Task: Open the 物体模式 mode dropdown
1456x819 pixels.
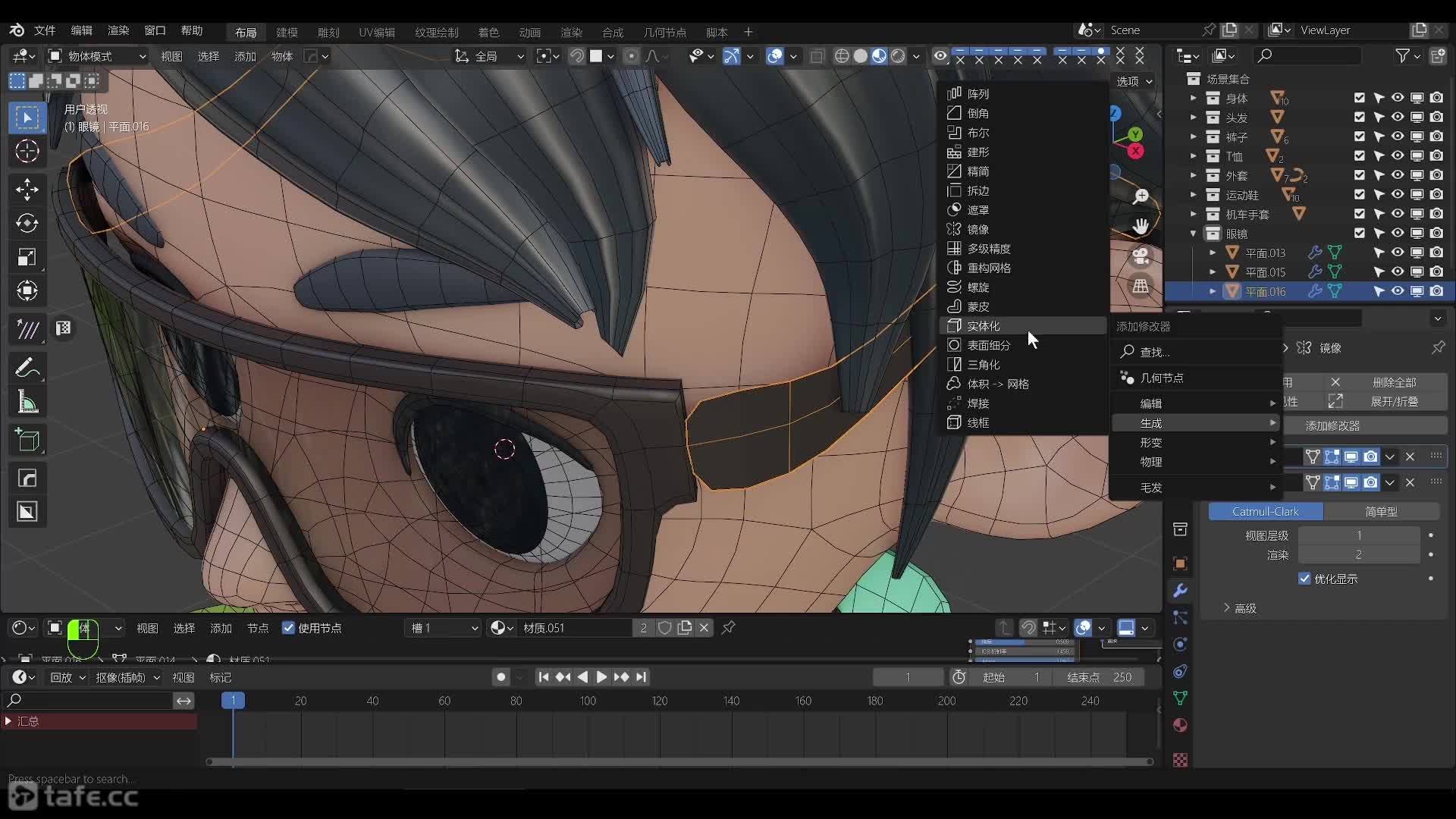Action: point(97,56)
